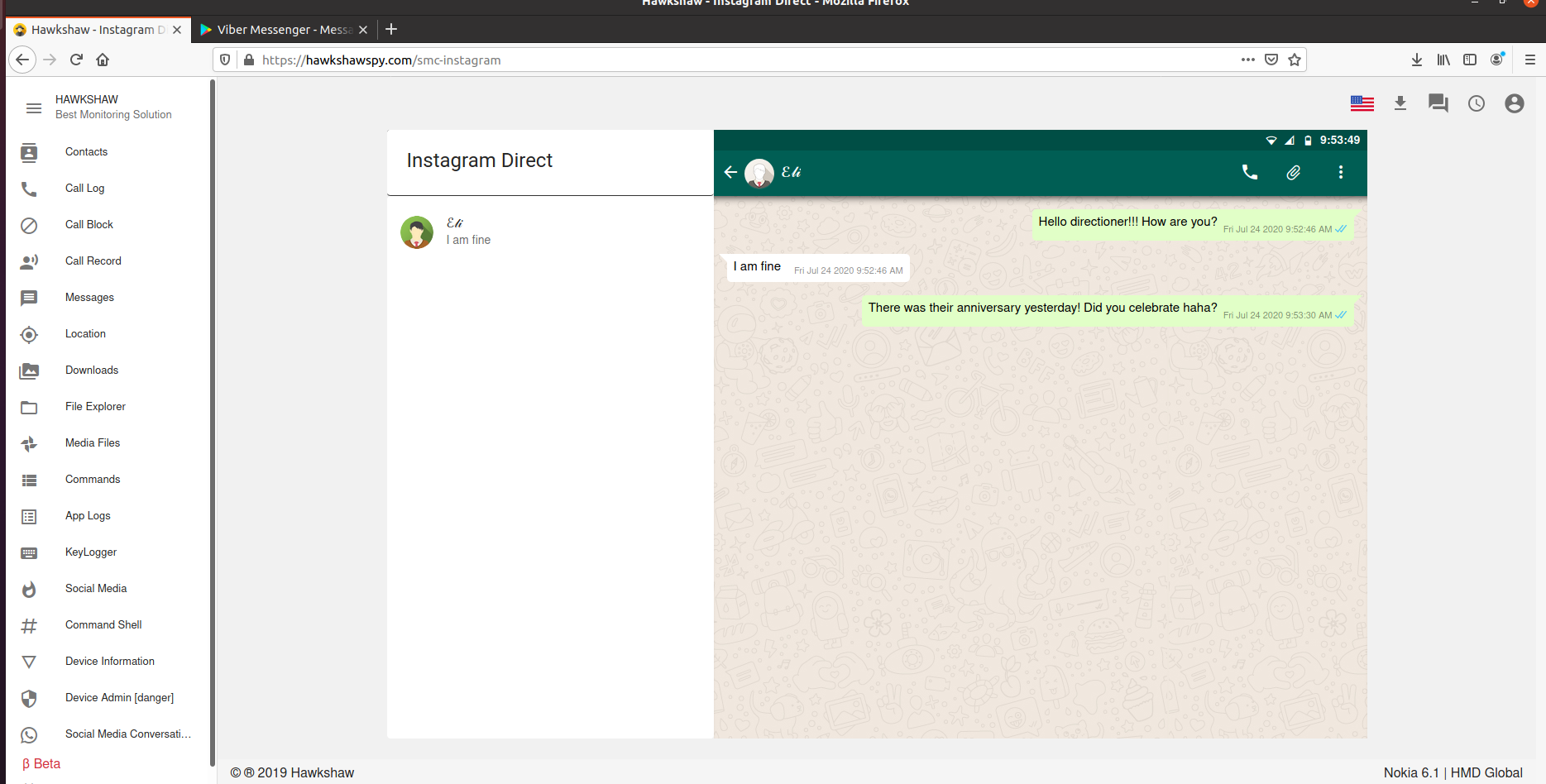Open the chat bubbles icon in header
Viewport: 1546px width, 784px height.
1438,103
